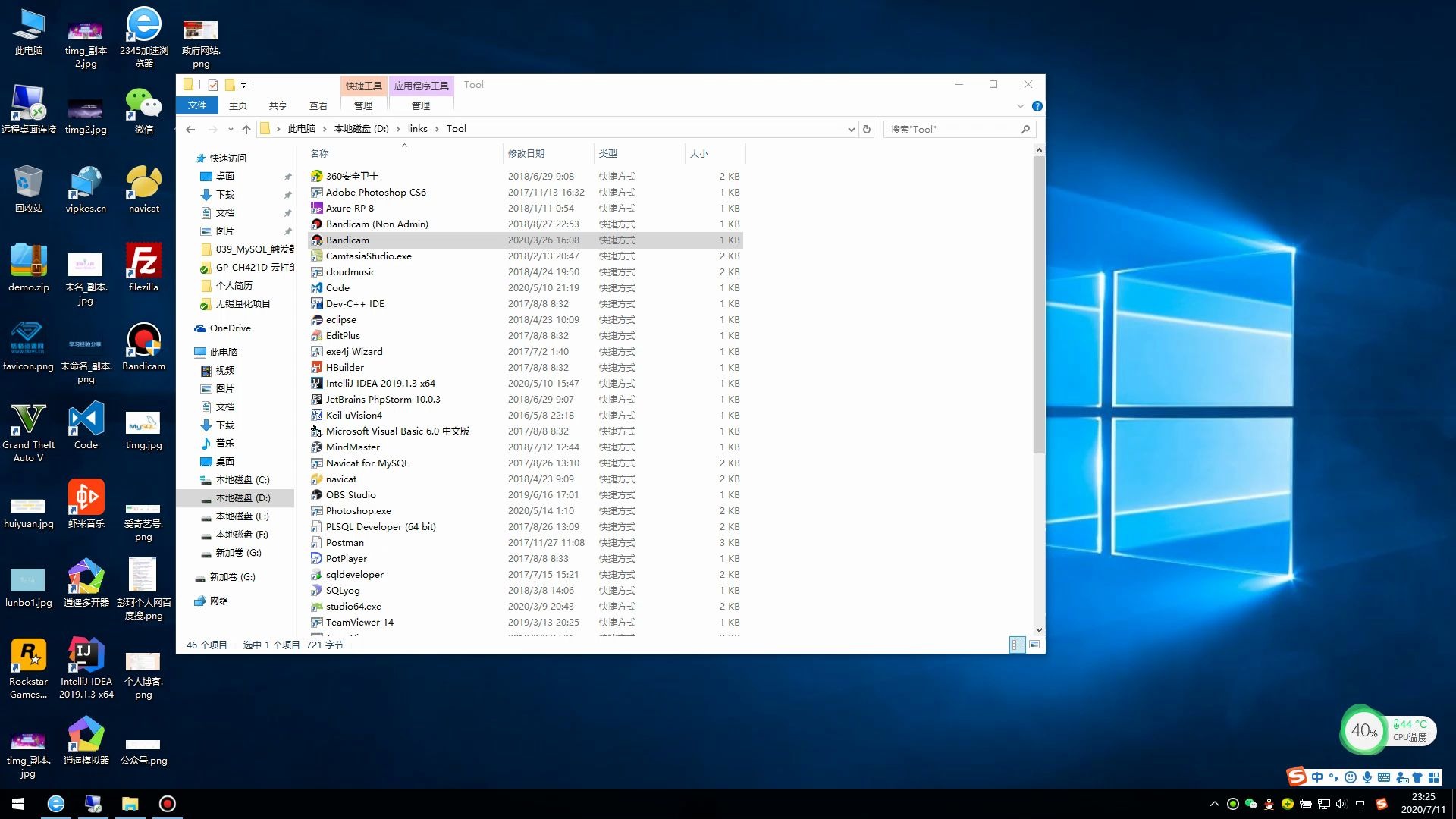Image resolution: width=1456 pixels, height=819 pixels.
Task: Open the 文件 ribbon menu
Action: pyautogui.click(x=197, y=105)
